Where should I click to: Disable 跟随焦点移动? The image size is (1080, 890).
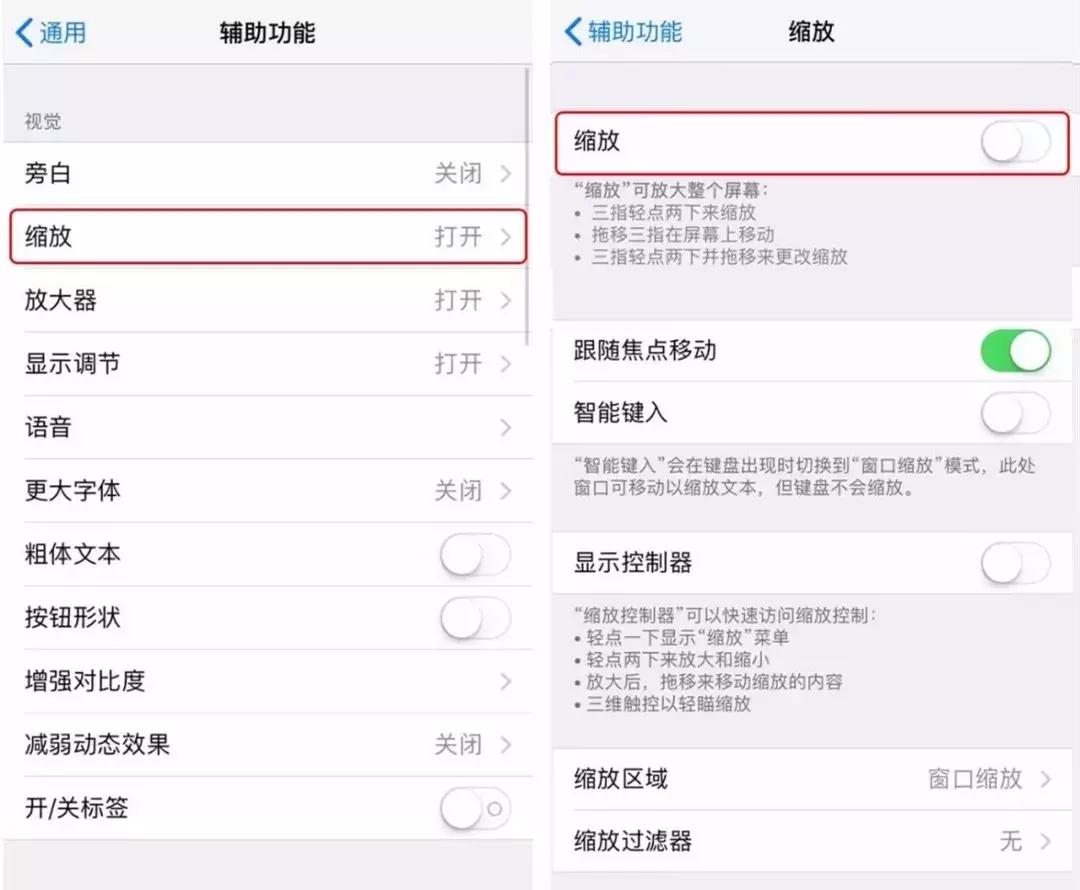[x=1016, y=352]
